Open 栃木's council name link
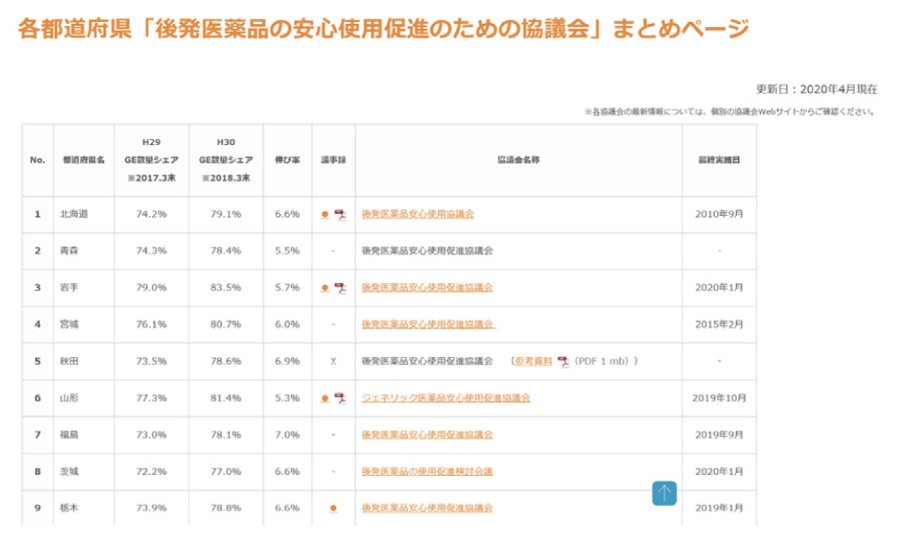 click(x=427, y=508)
